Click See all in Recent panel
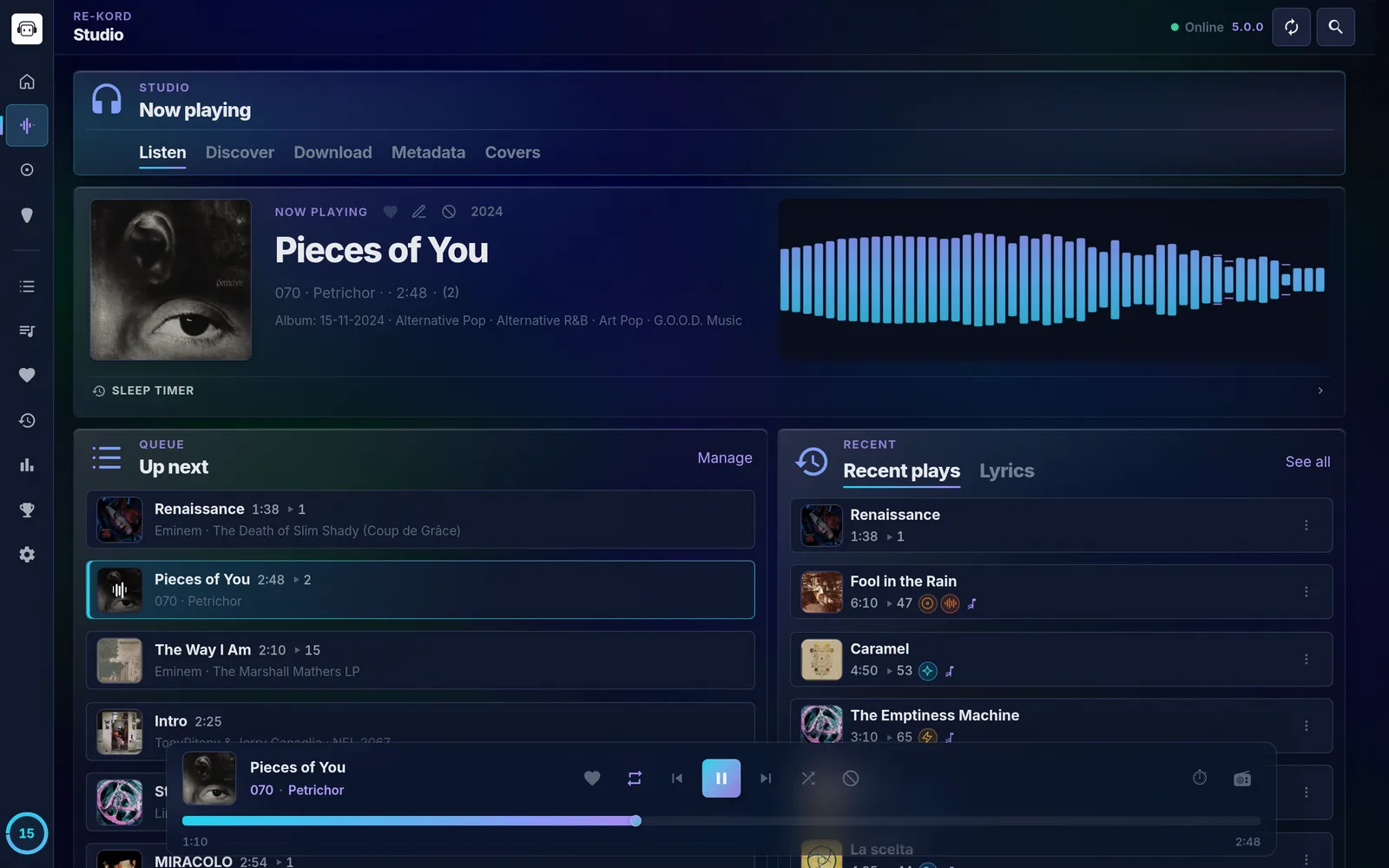The image size is (1389, 868). (x=1307, y=462)
